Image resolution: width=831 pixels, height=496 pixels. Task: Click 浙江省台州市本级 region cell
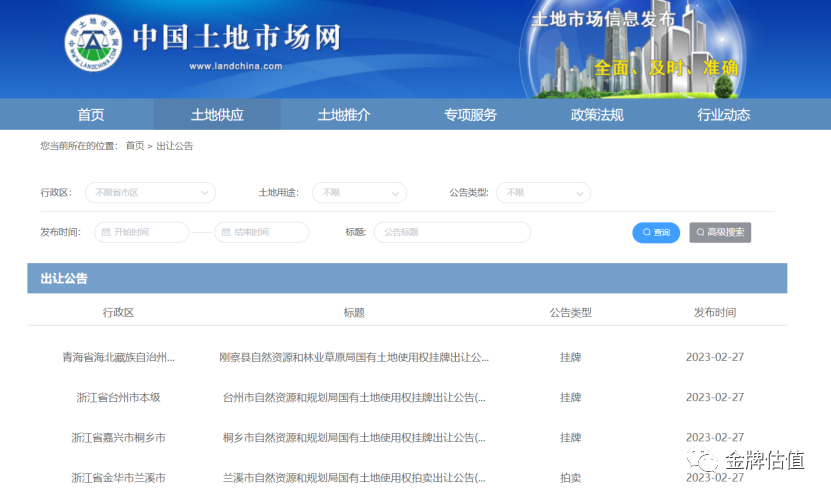coord(118,397)
